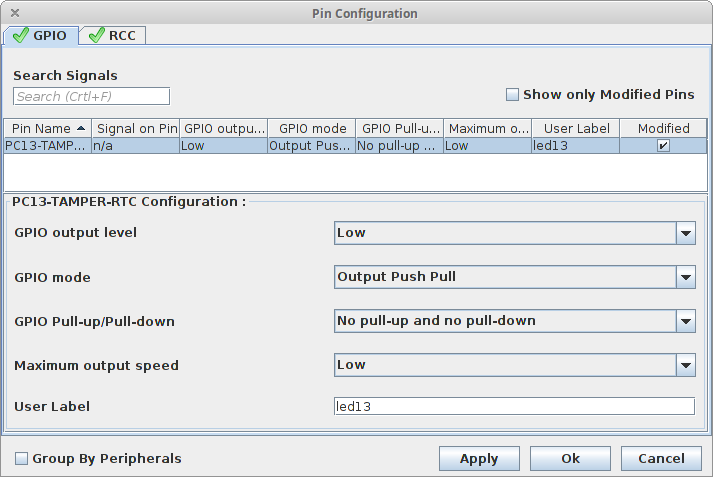Click the green checkmark icon on RCC tab
Screen dimensions: 713x477
point(96,35)
